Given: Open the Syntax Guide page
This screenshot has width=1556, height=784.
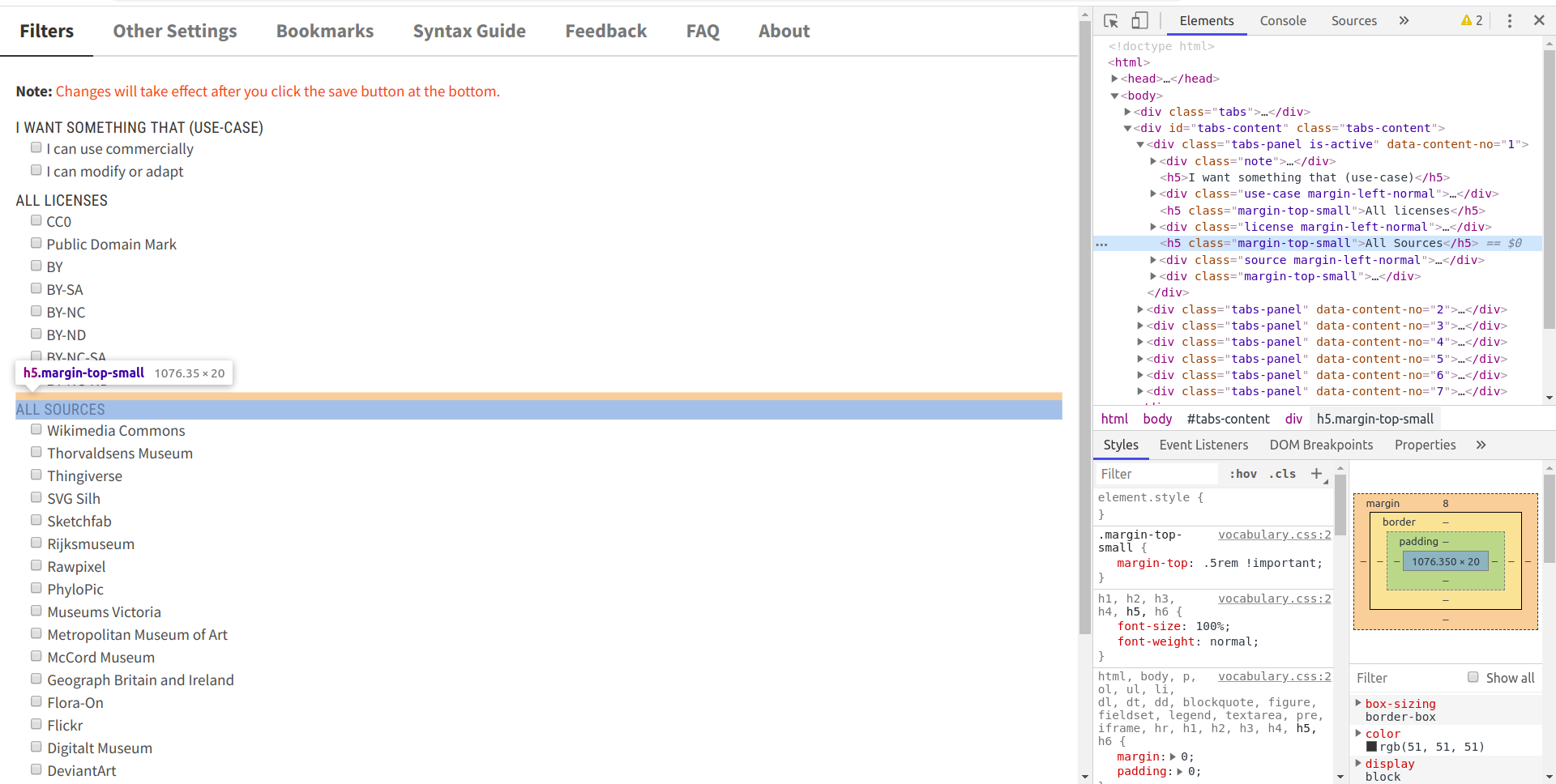Looking at the screenshot, I should [469, 31].
